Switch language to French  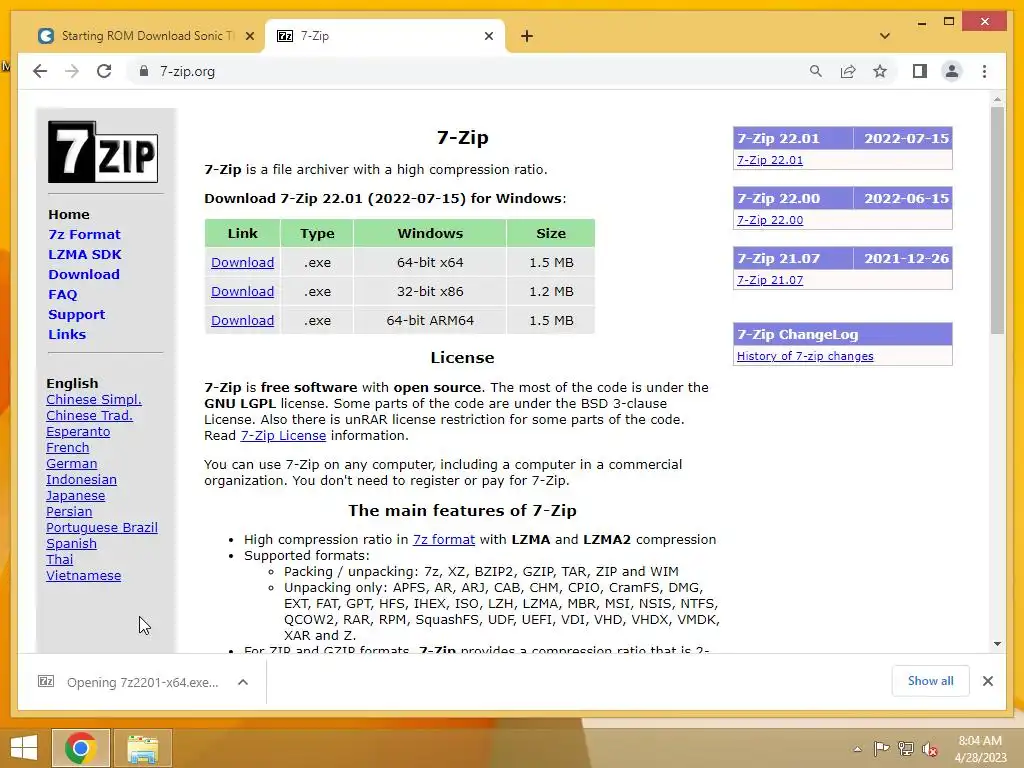coord(67,447)
